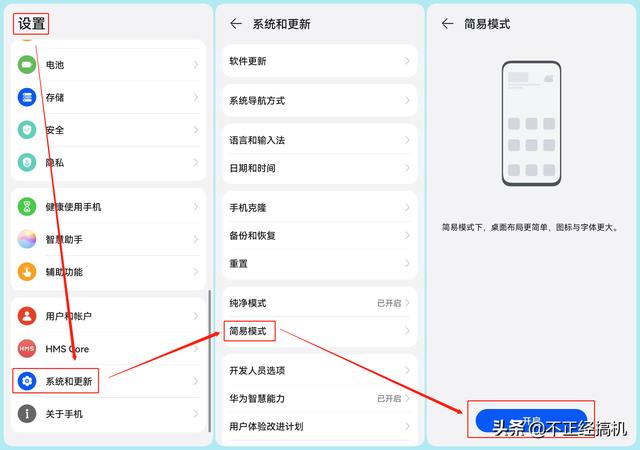Expand the 系统导航方式 entry arrow
Image resolution: width=640 pixels, height=450 pixels.
(x=407, y=100)
